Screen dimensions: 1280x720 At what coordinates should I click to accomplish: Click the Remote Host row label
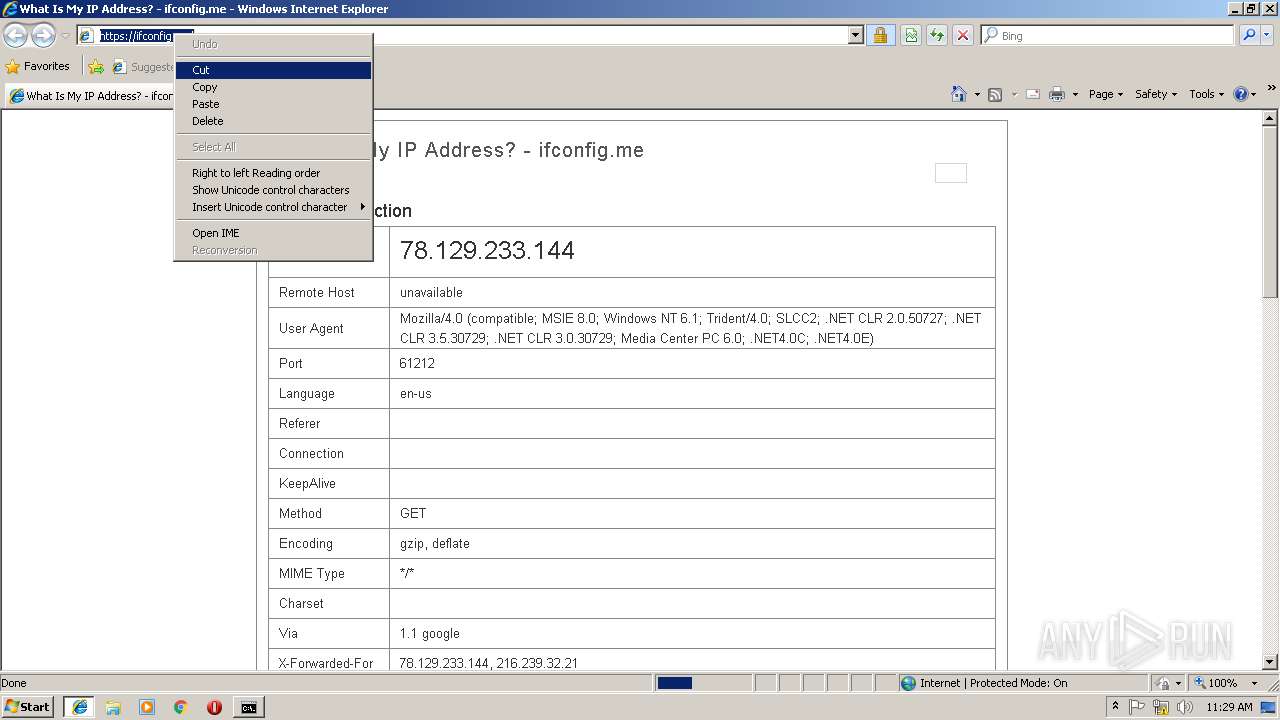tap(317, 292)
